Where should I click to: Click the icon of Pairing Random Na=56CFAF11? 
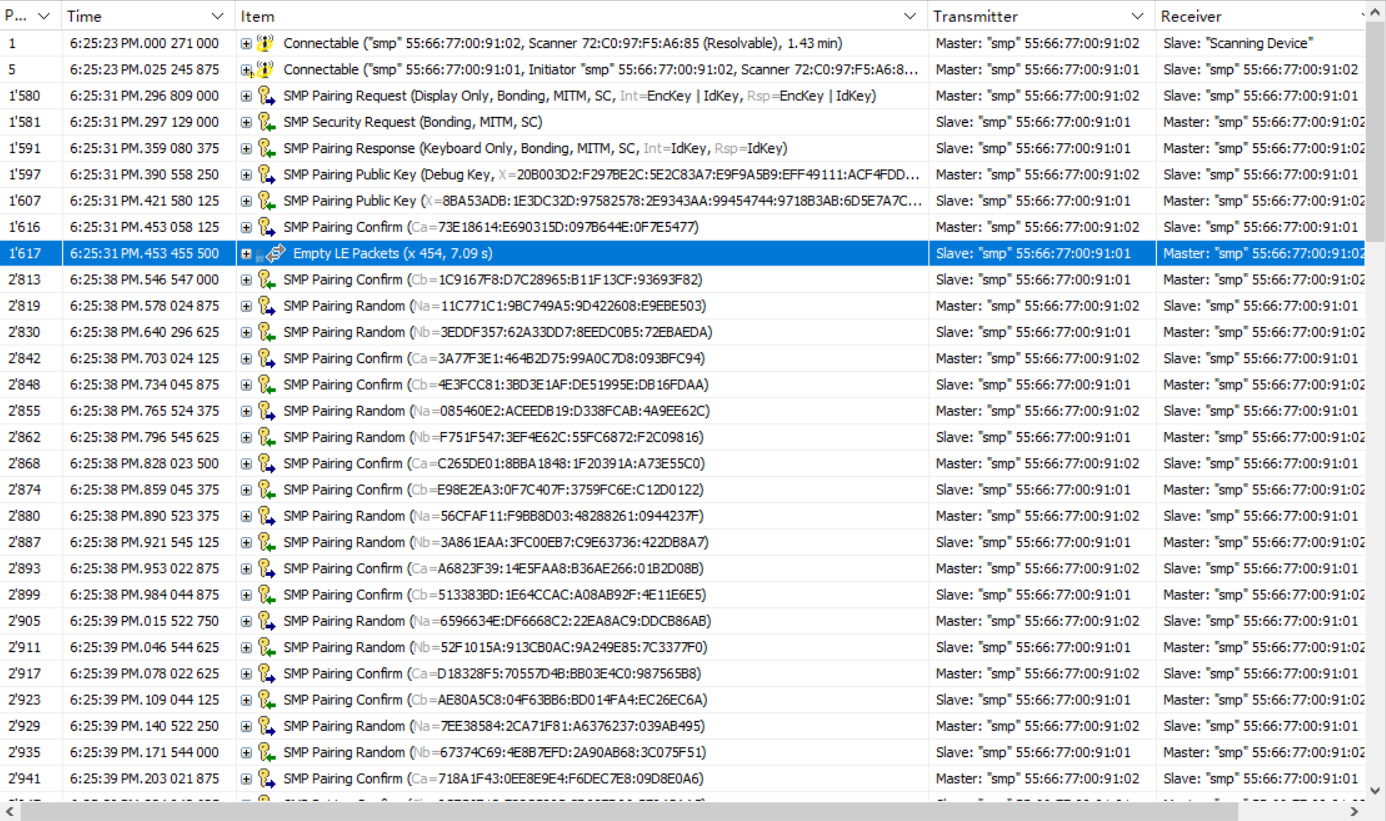[265, 516]
